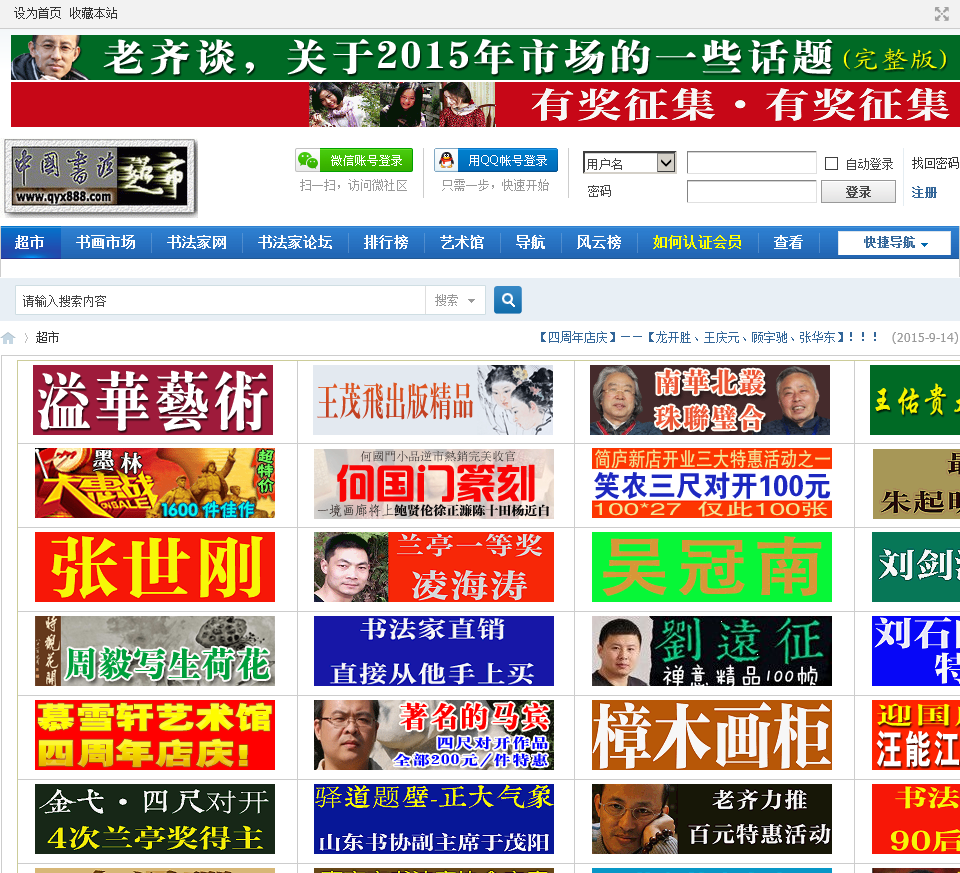Open the 墨林大惠战 banner
The width and height of the screenshot is (960, 873).
[x=155, y=483]
